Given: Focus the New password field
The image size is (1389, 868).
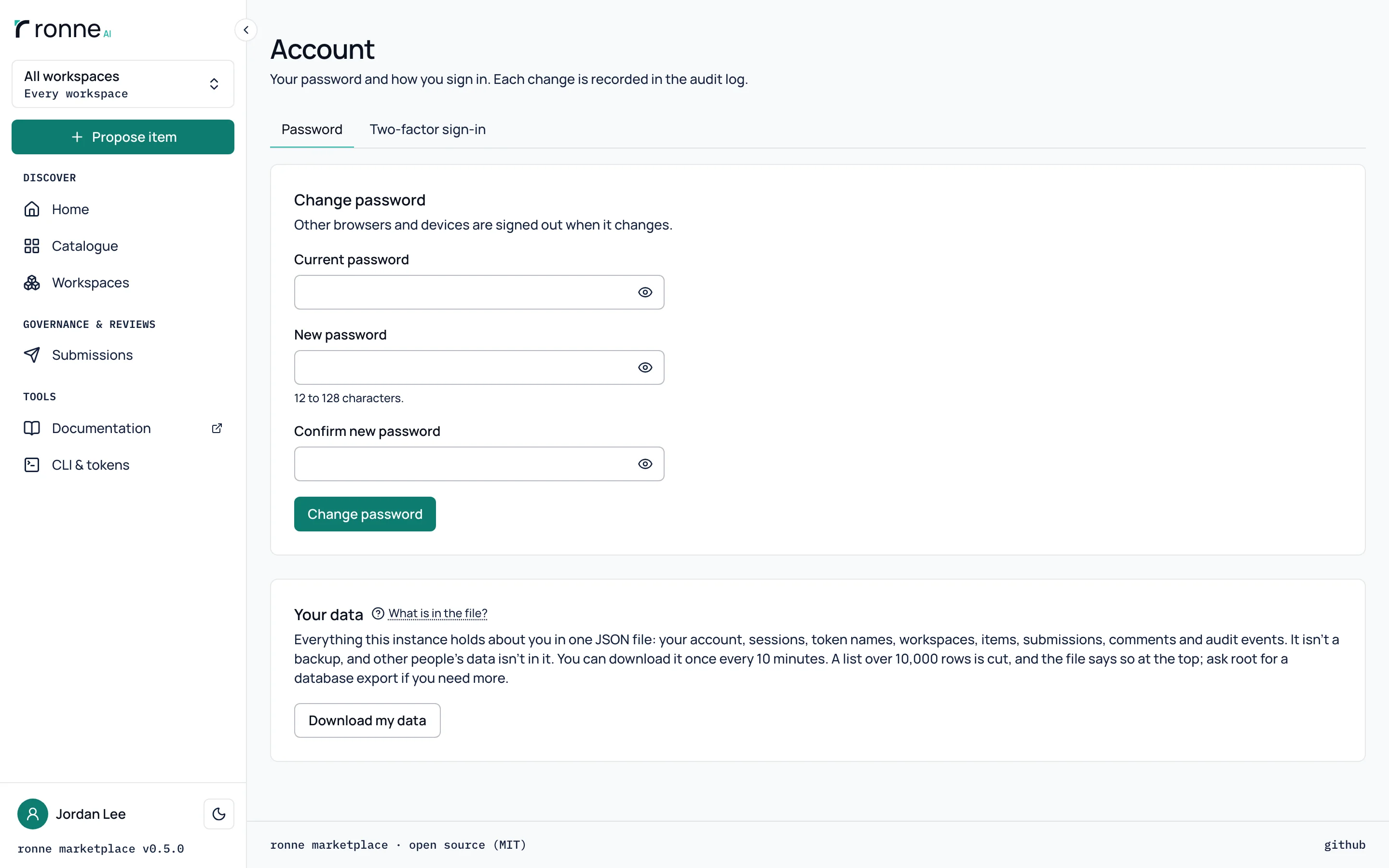Looking at the screenshot, I should [479, 367].
